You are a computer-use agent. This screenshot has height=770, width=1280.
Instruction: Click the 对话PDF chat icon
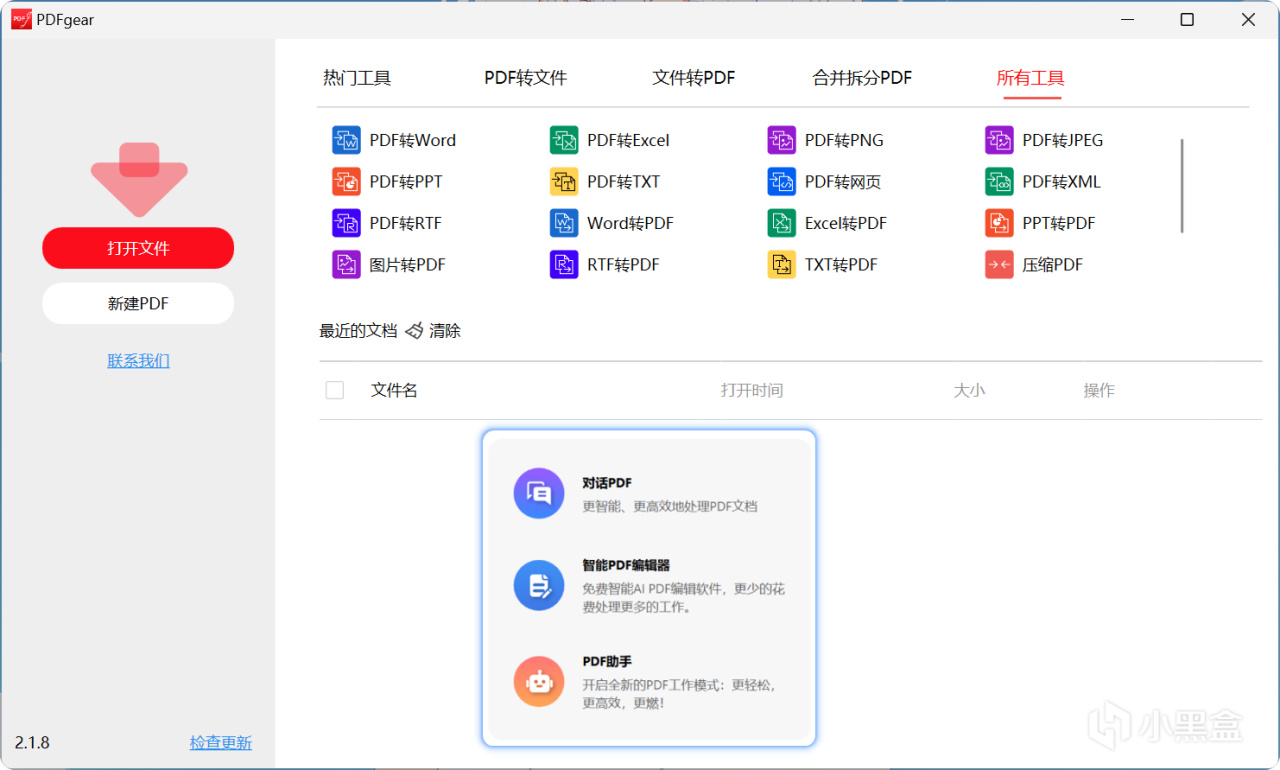[539, 493]
